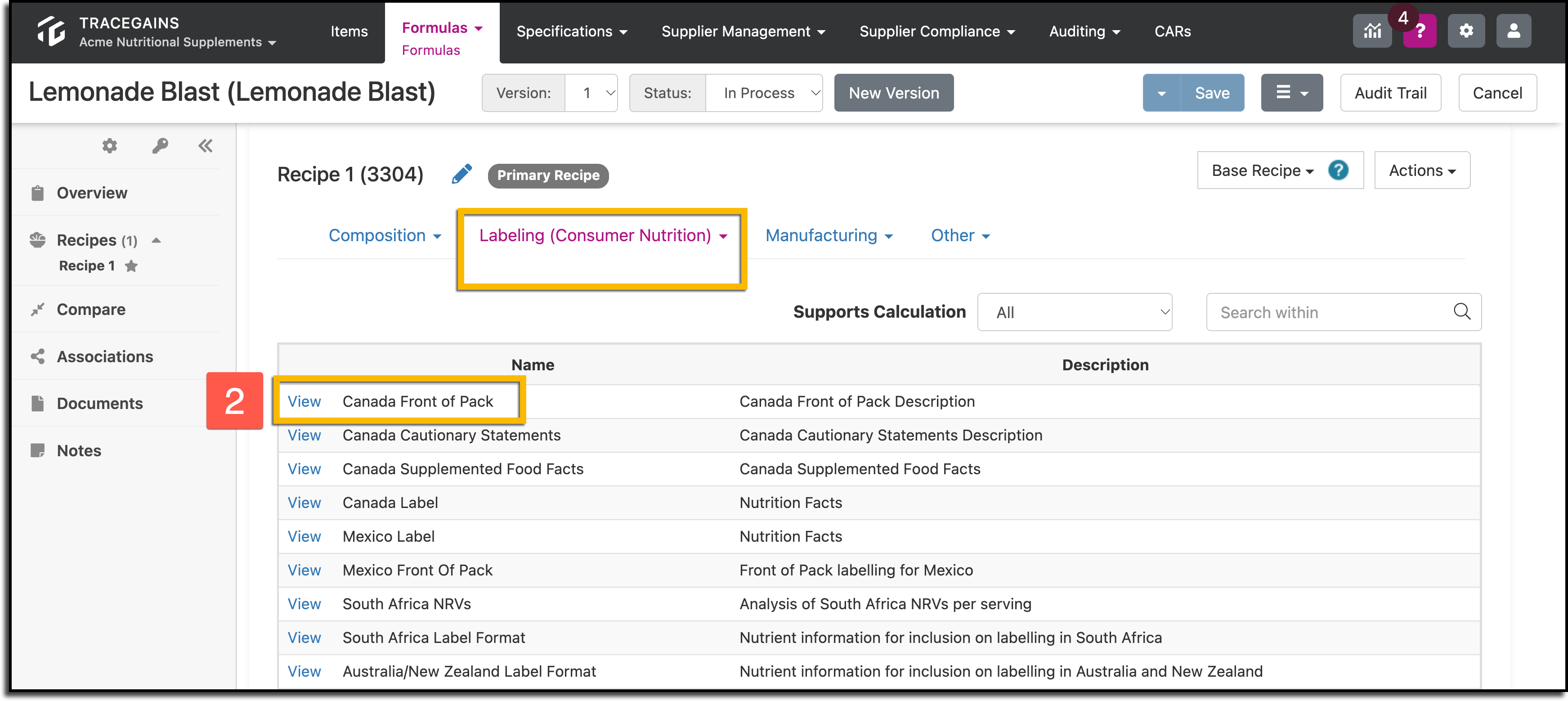Screen dimensions: 1568x701
Task: Open the hamburger list menu button
Action: tap(1291, 93)
